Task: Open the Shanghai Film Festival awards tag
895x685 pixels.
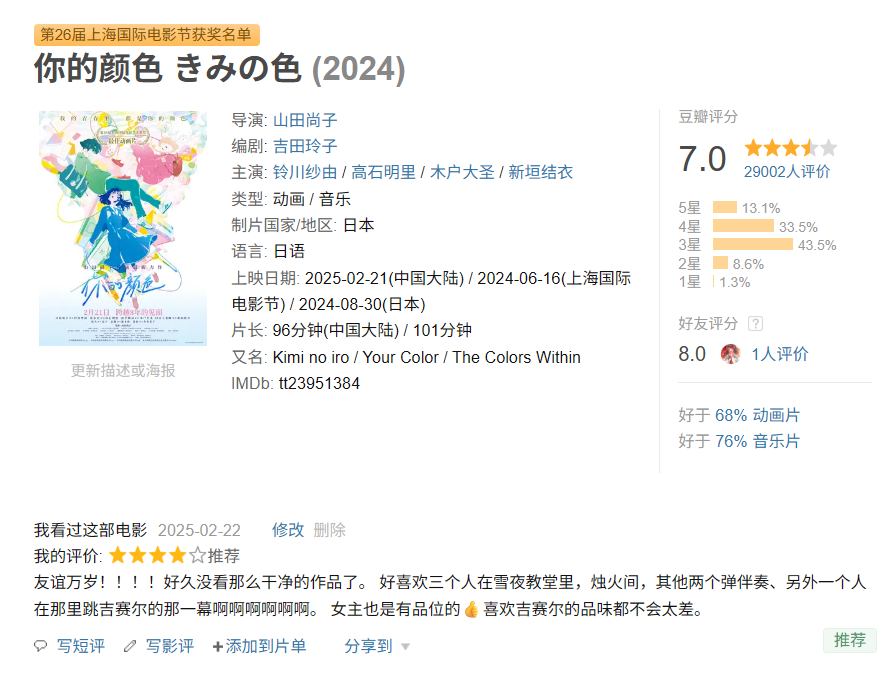Action: pos(146,35)
